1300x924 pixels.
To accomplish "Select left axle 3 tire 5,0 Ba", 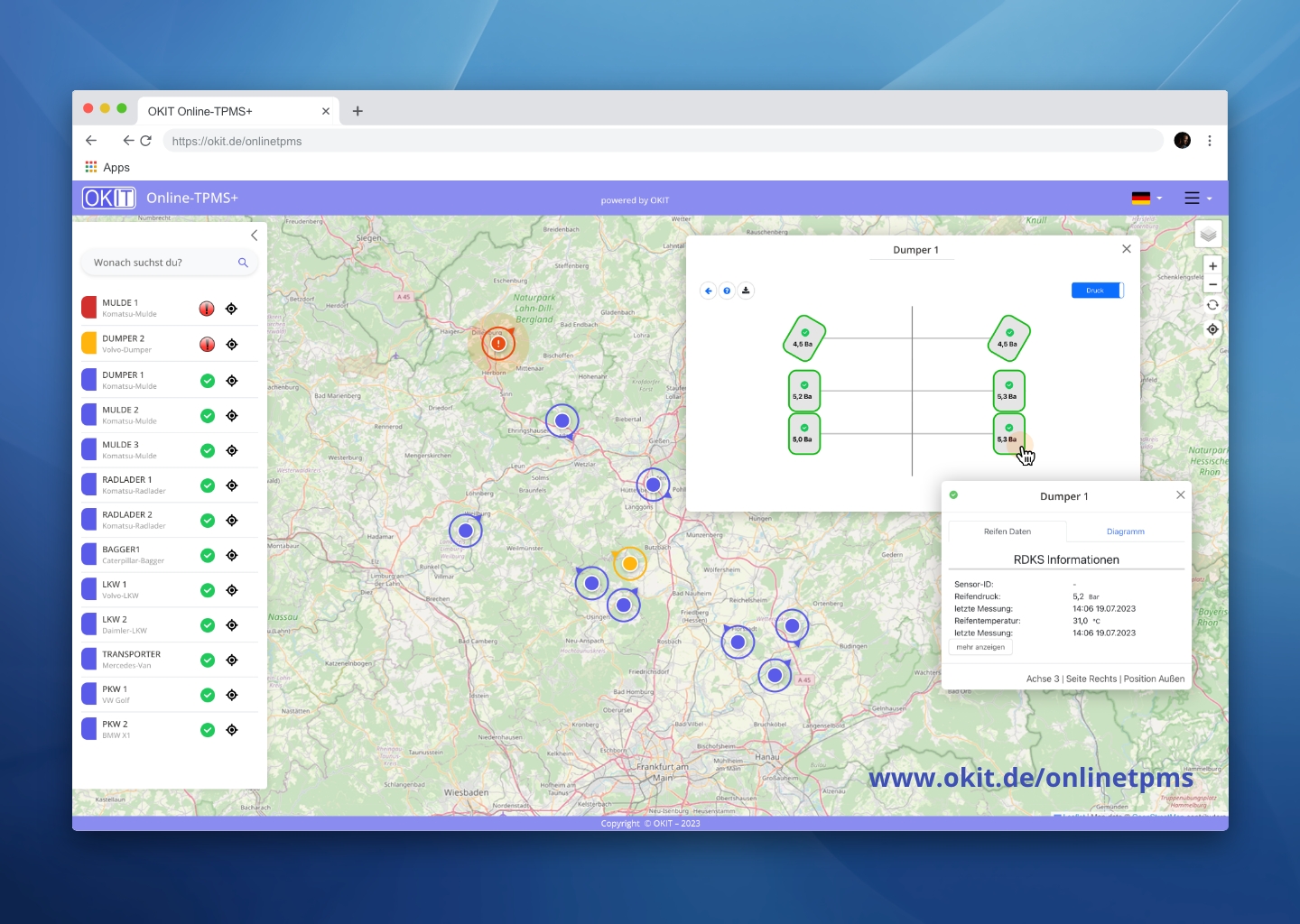I will pyautogui.click(x=803, y=434).
